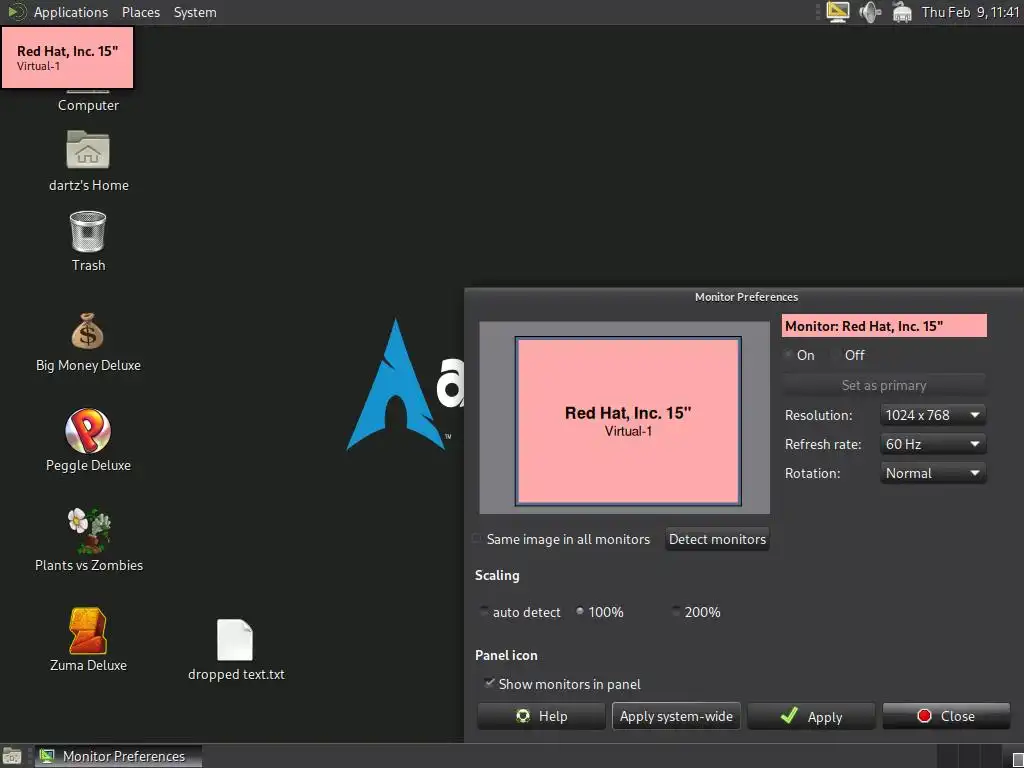Click the Apply system-wide button
This screenshot has width=1024, height=768.
676,716
